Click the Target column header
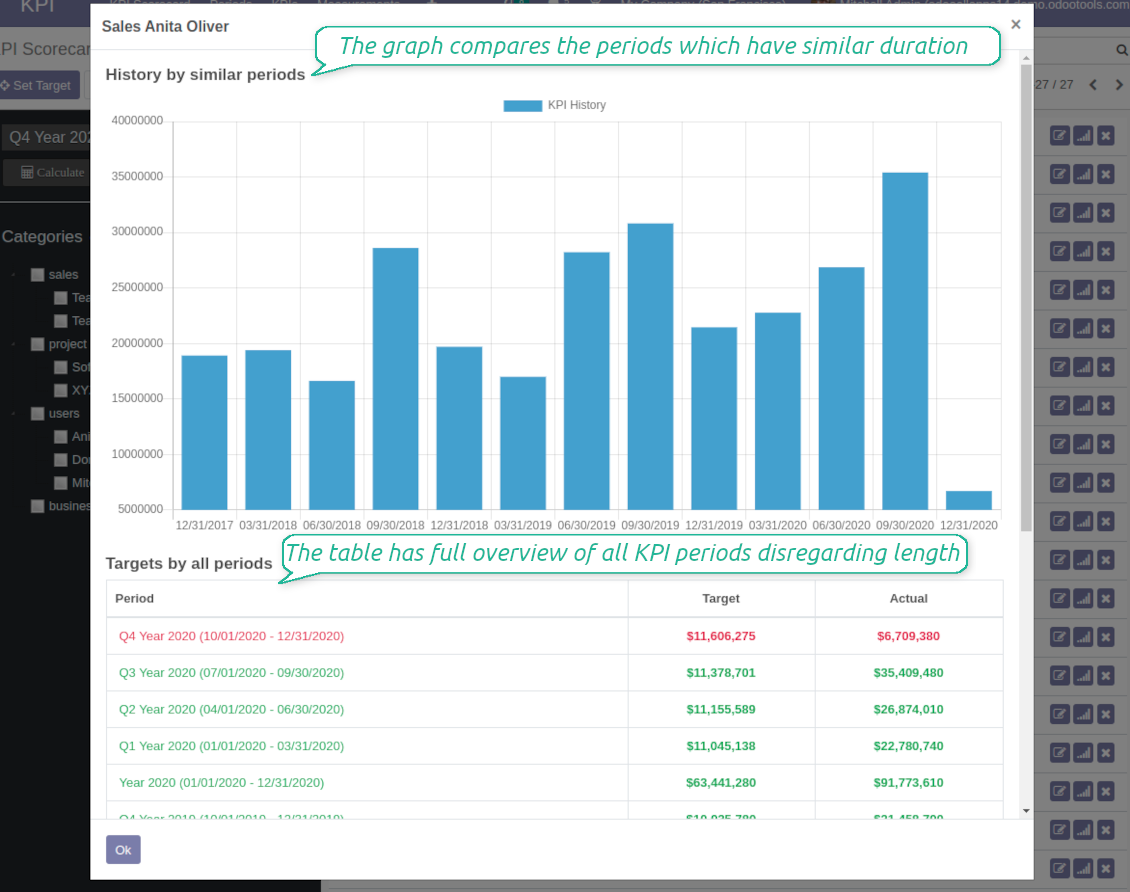1130x892 pixels. 721,599
